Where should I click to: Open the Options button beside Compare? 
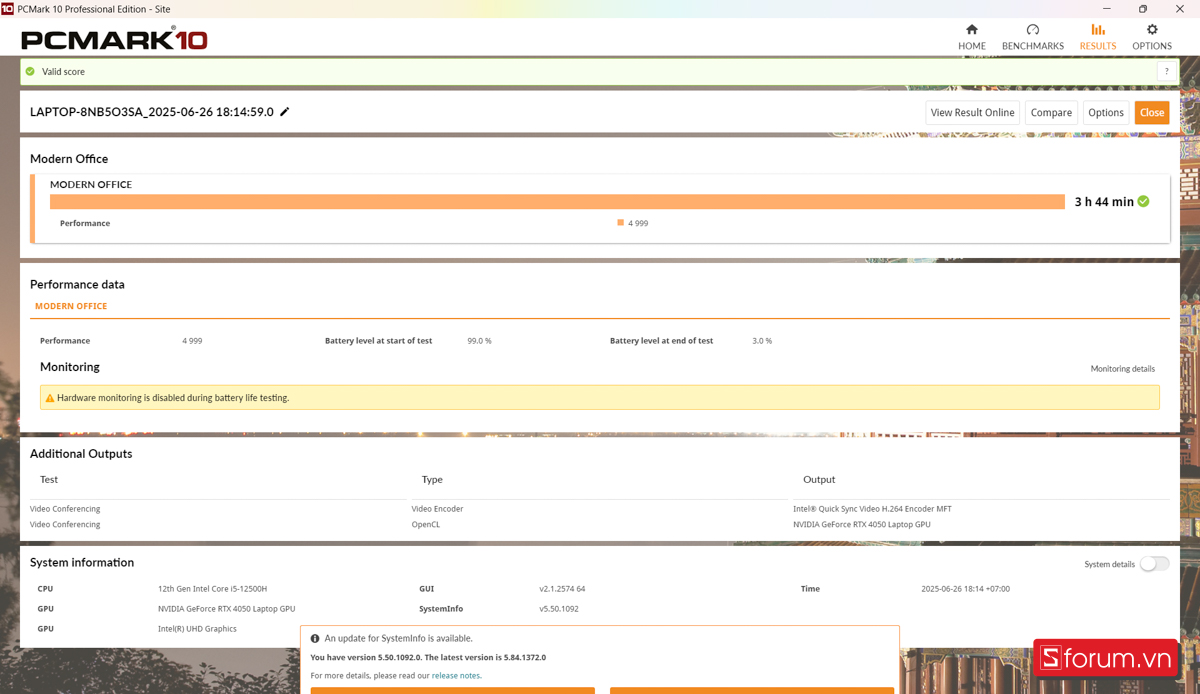click(x=1106, y=113)
